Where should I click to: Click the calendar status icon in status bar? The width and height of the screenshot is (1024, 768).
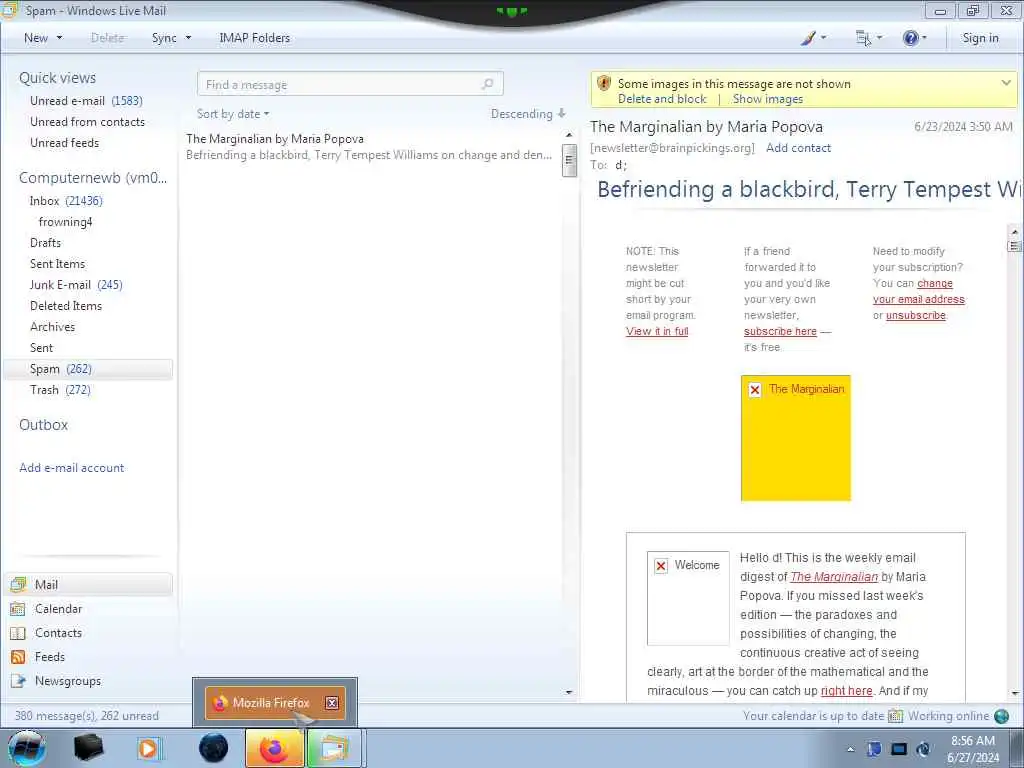pyautogui.click(x=895, y=716)
